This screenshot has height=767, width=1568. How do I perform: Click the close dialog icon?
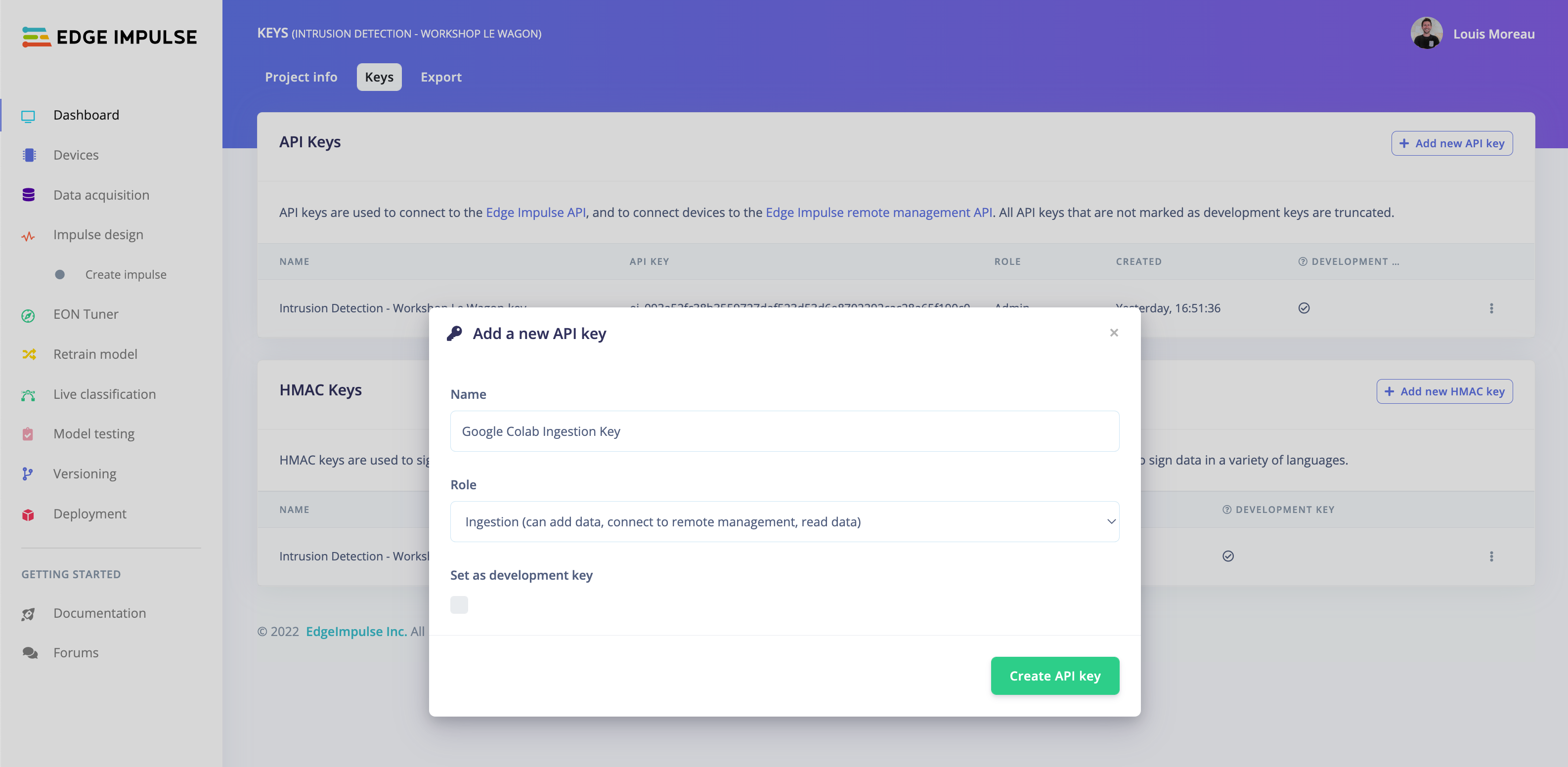[x=1113, y=332]
